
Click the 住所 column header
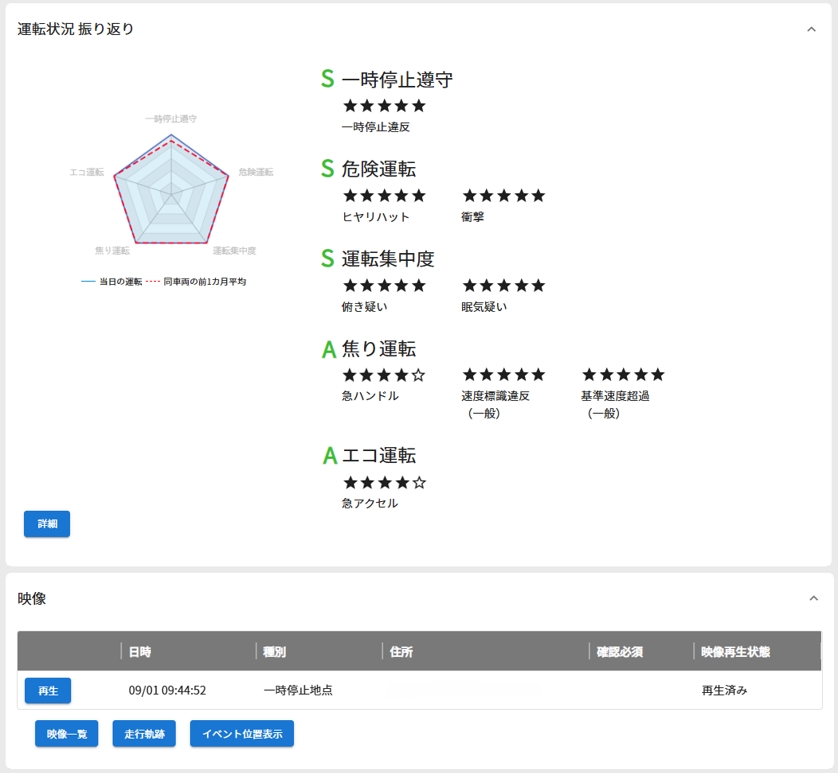[401, 652]
